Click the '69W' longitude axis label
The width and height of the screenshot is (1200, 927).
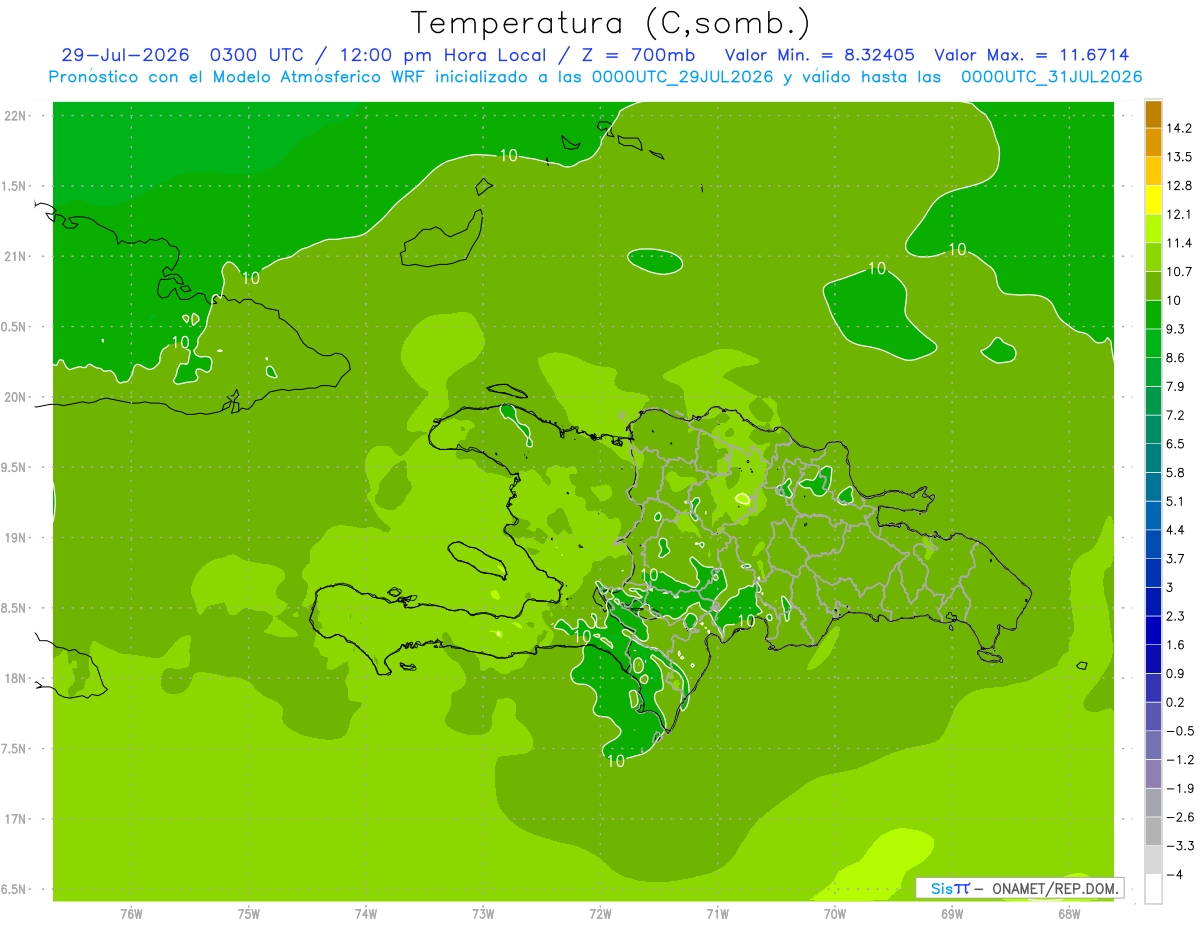point(952,913)
